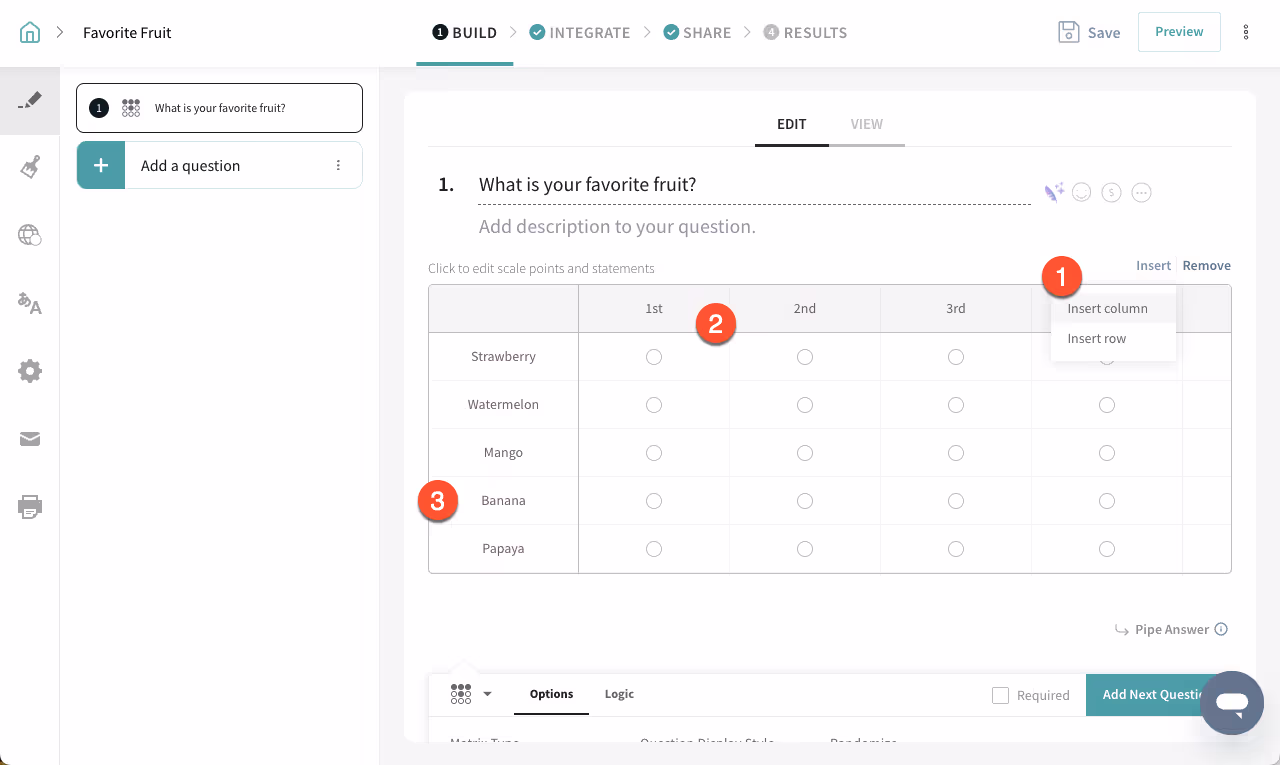The image size is (1280, 765).
Task: Edit the Strawberry row label
Action: click(x=503, y=357)
